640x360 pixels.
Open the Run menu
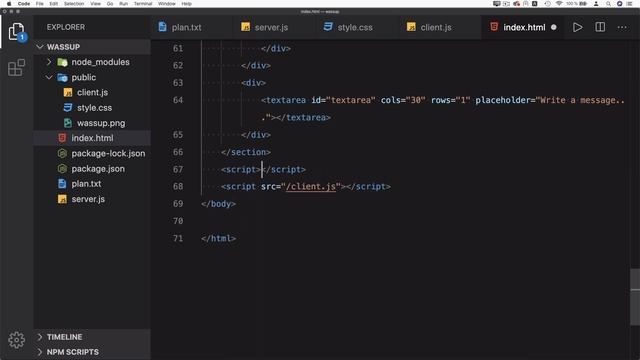pos(123,4)
